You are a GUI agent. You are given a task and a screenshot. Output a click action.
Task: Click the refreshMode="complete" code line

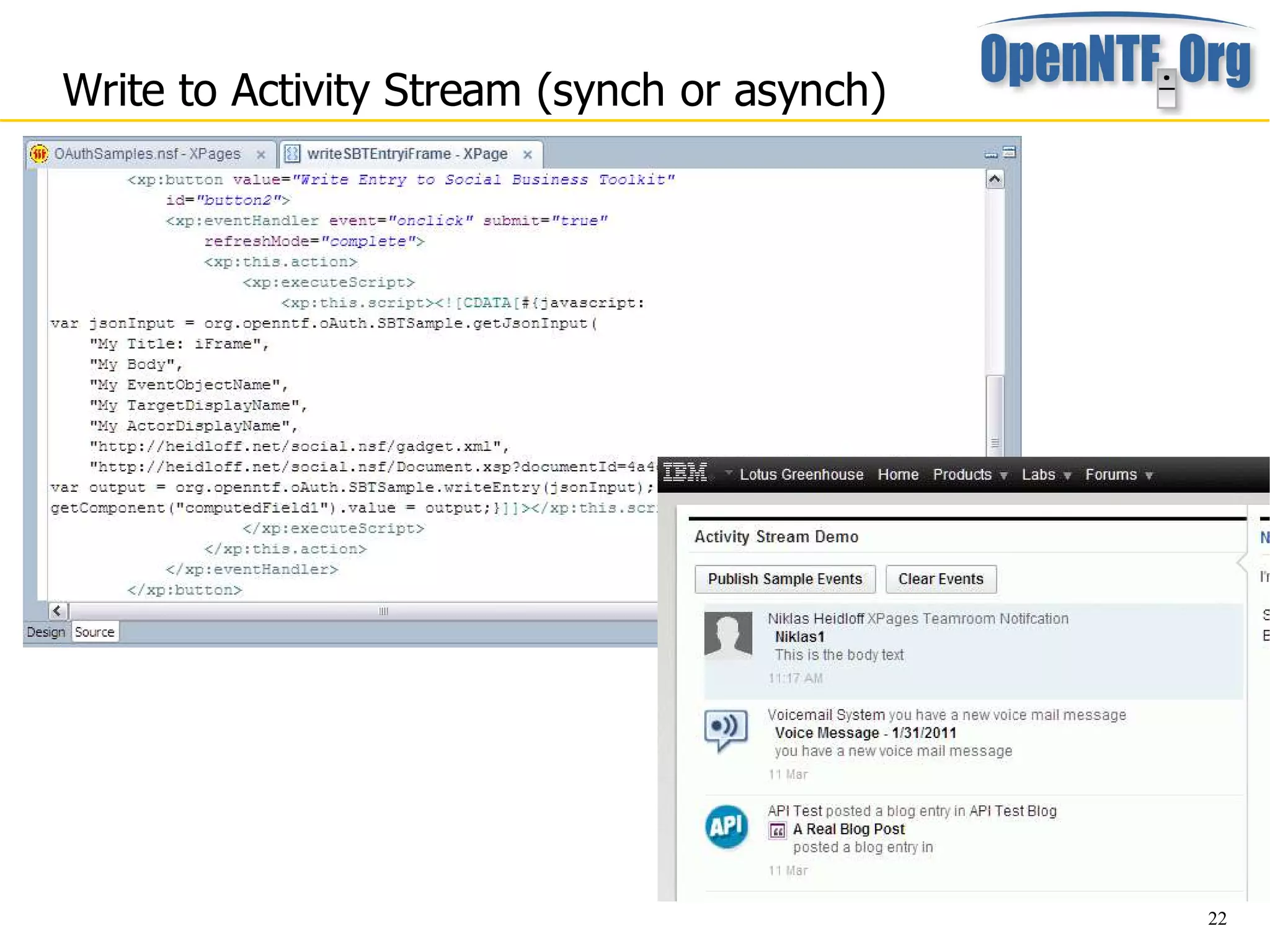pyautogui.click(x=314, y=241)
